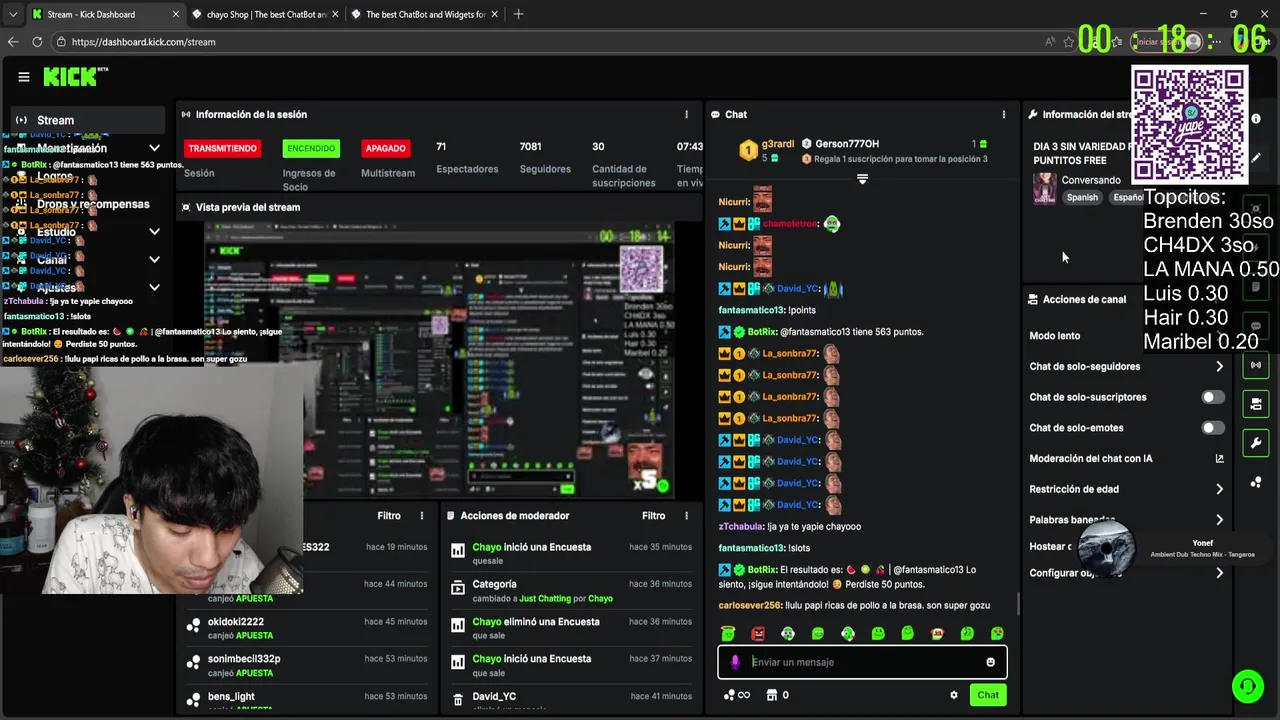
Task: Send the green halo quick emote
Action: coord(728,633)
